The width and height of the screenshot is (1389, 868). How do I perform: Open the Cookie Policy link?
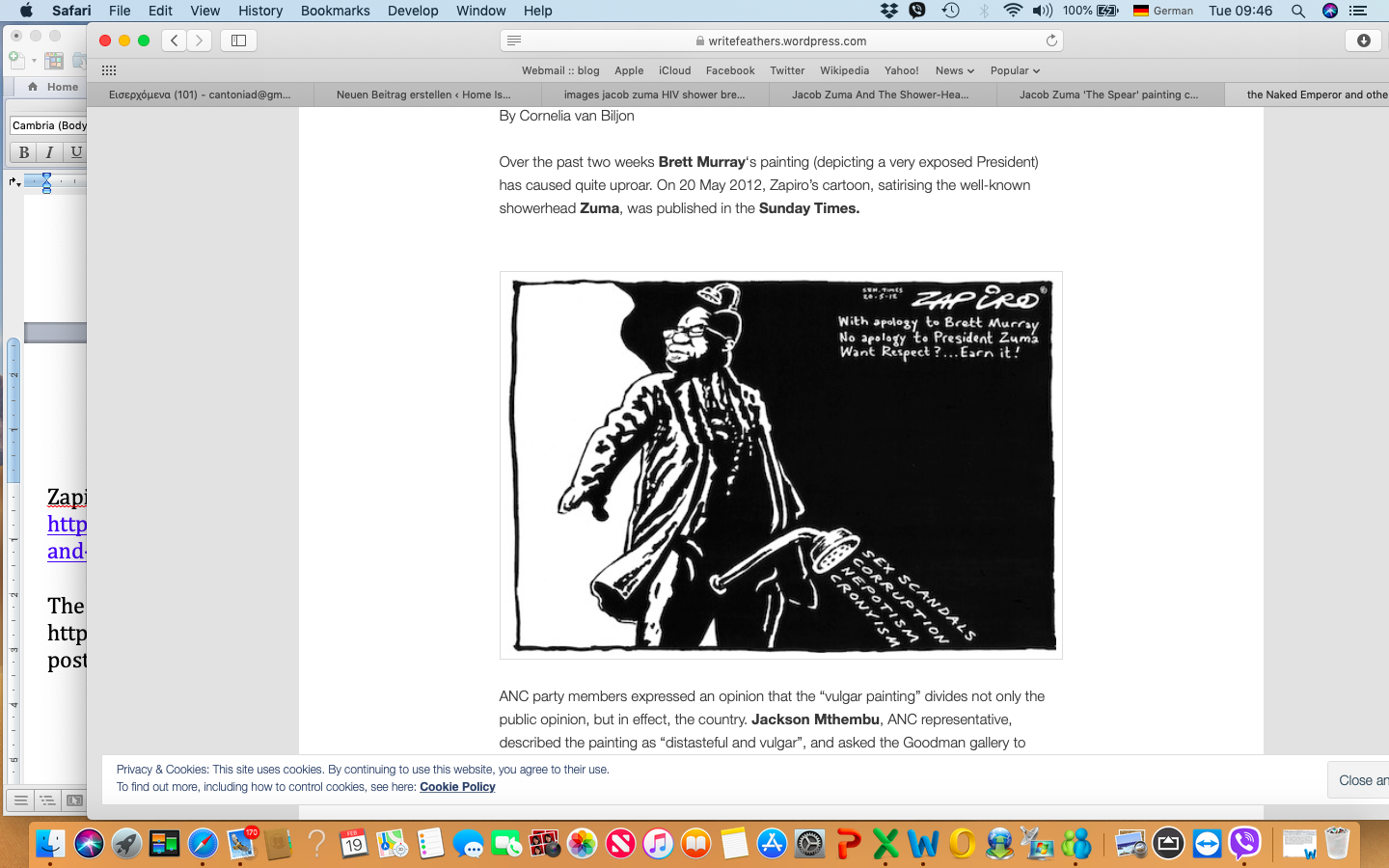point(457,787)
